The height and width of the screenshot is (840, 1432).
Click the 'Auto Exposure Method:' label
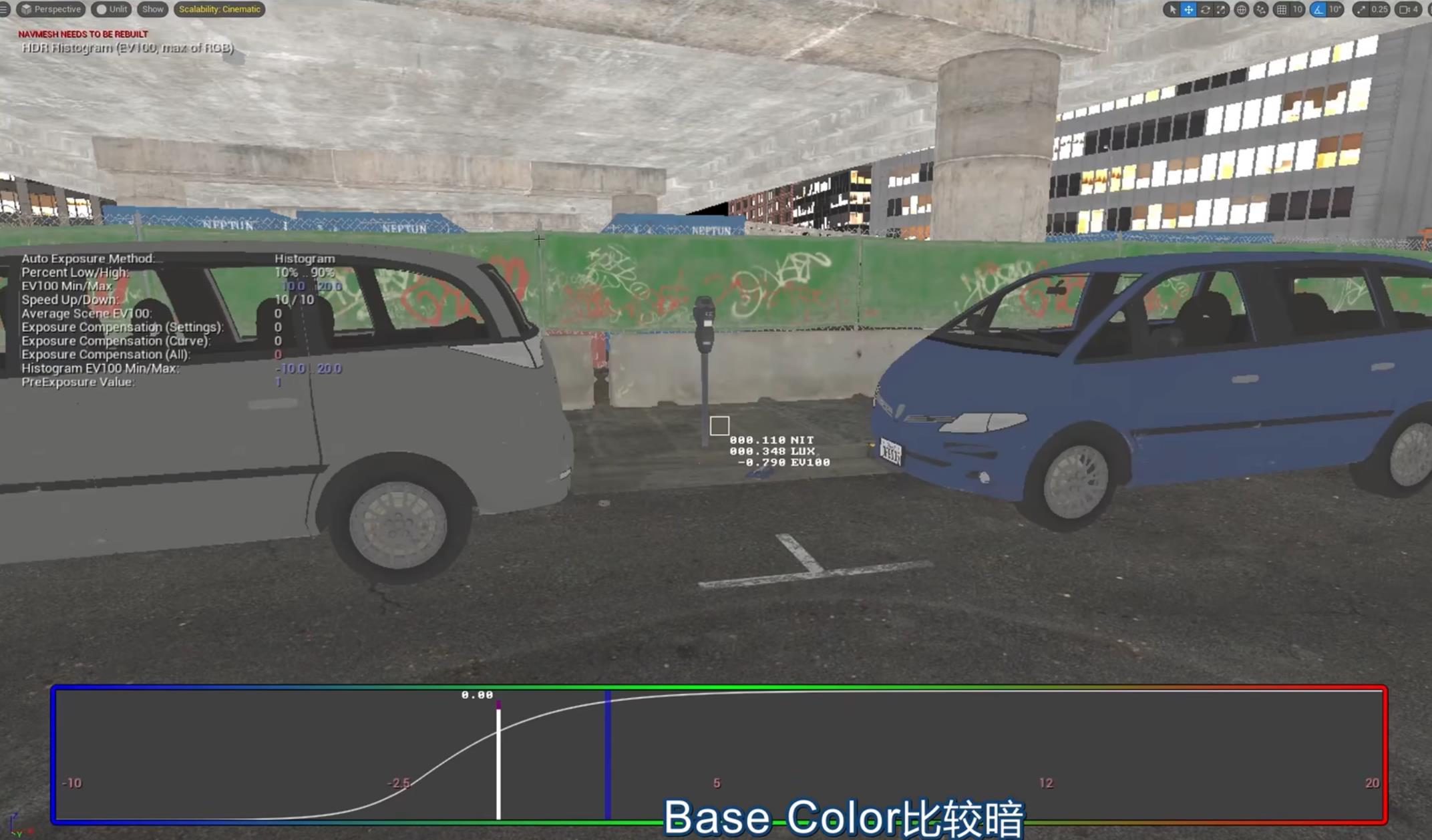[x=87, y=258]
